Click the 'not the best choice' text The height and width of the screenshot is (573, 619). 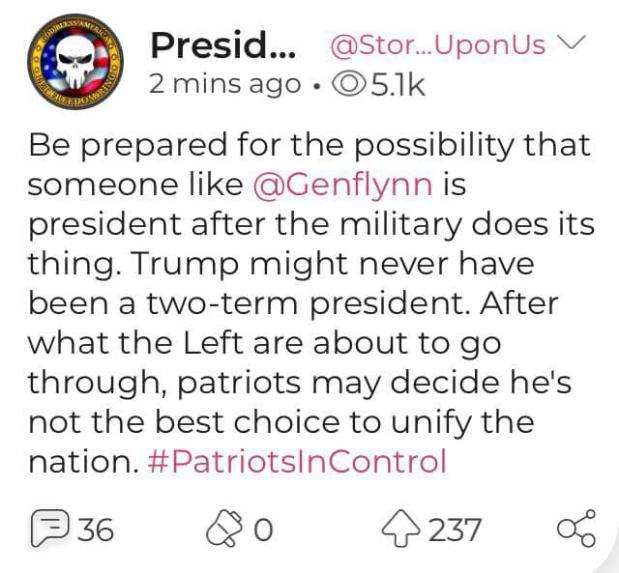[184, 422]
